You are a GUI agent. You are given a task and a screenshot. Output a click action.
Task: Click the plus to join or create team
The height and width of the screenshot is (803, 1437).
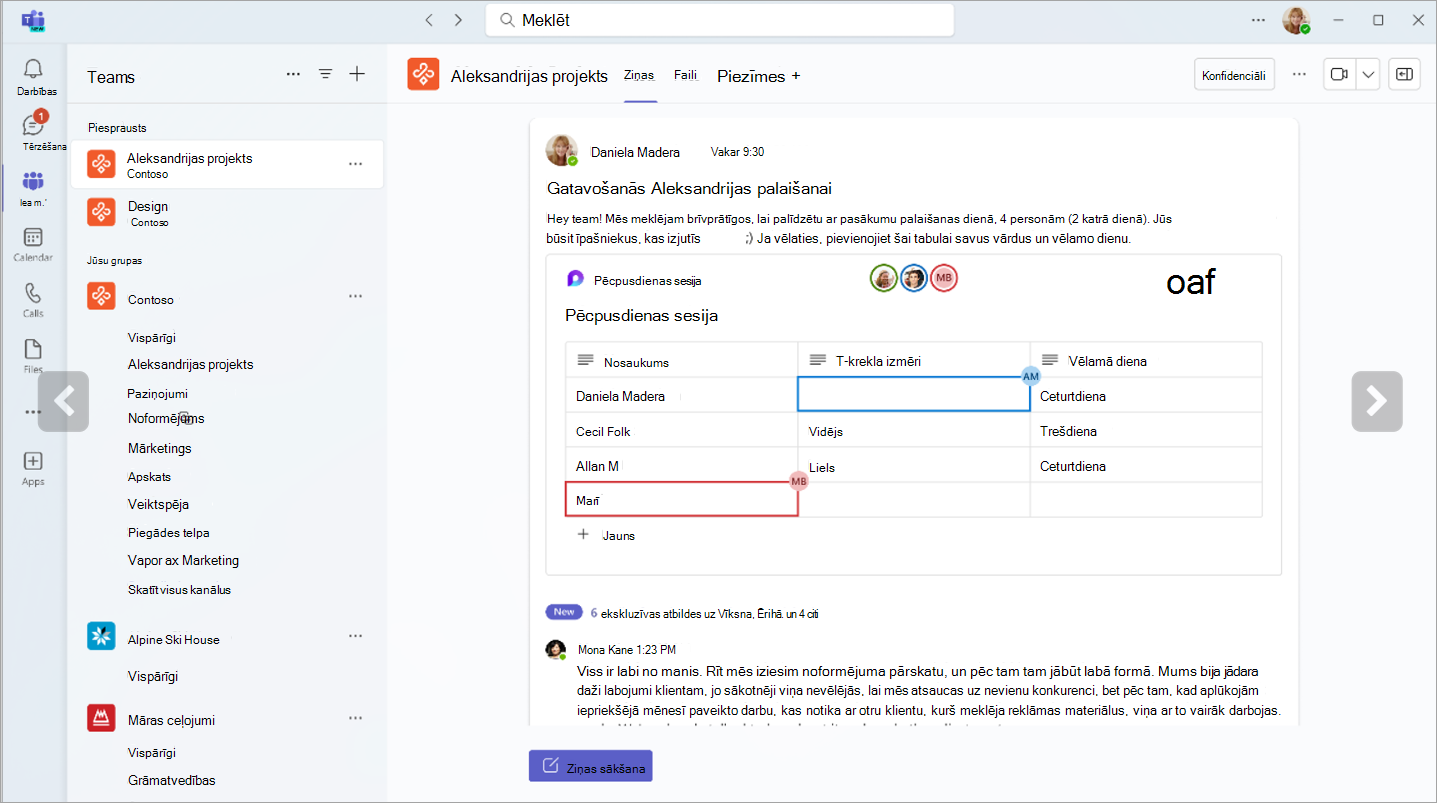pos(357,74)
